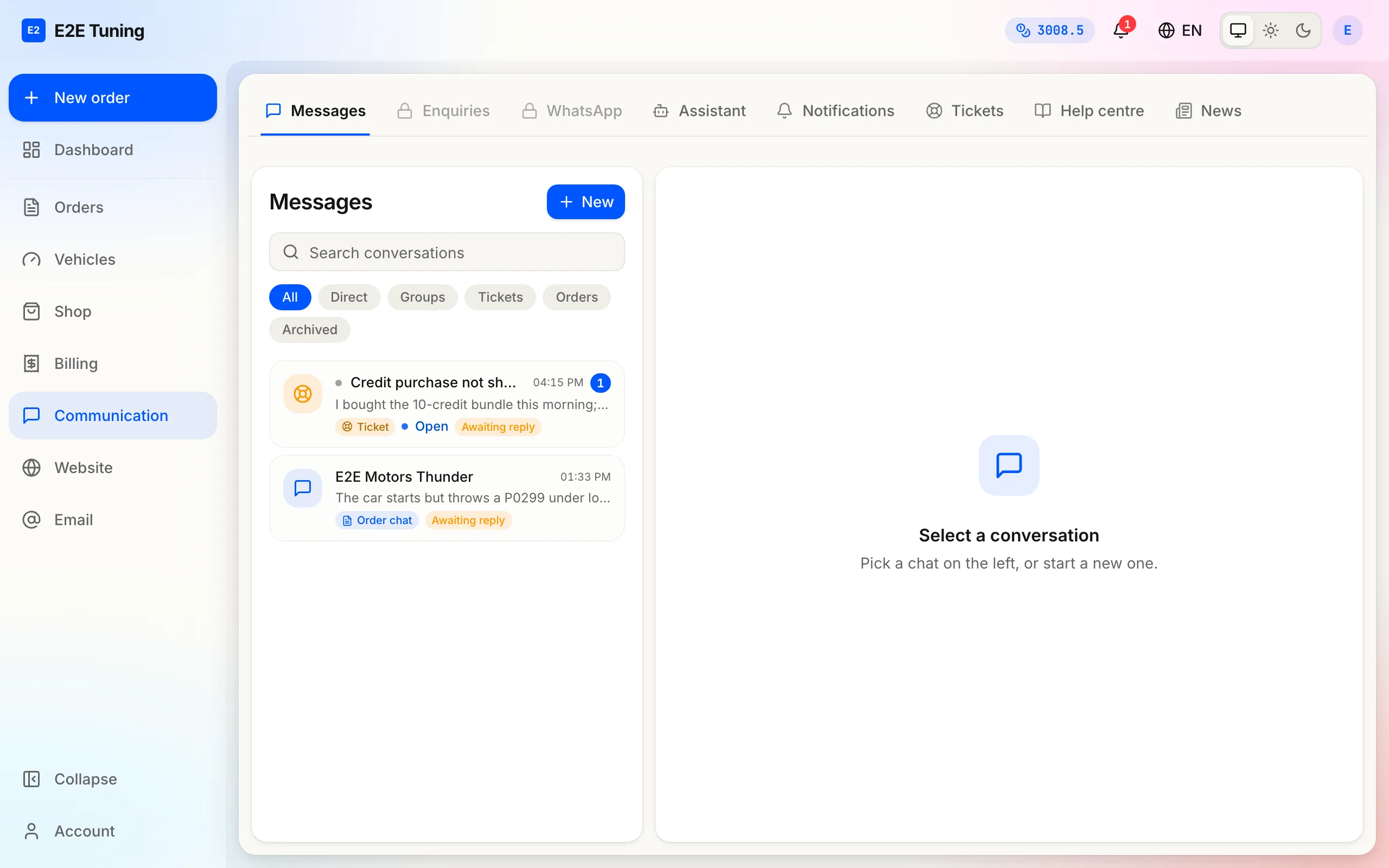Filter conversations by Orders chip
Image resolution: width=1389 pixels, height=868 pixels.
[x=576, y=297]
